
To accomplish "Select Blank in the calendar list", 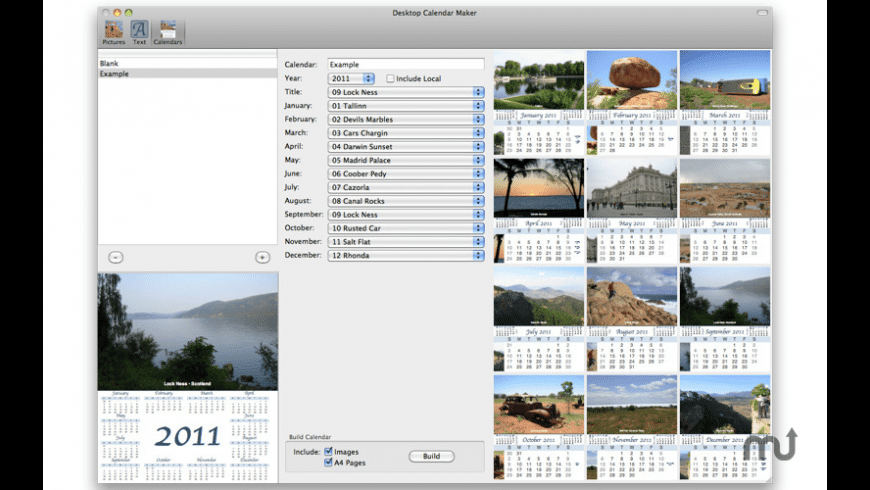I will (110, 63).
